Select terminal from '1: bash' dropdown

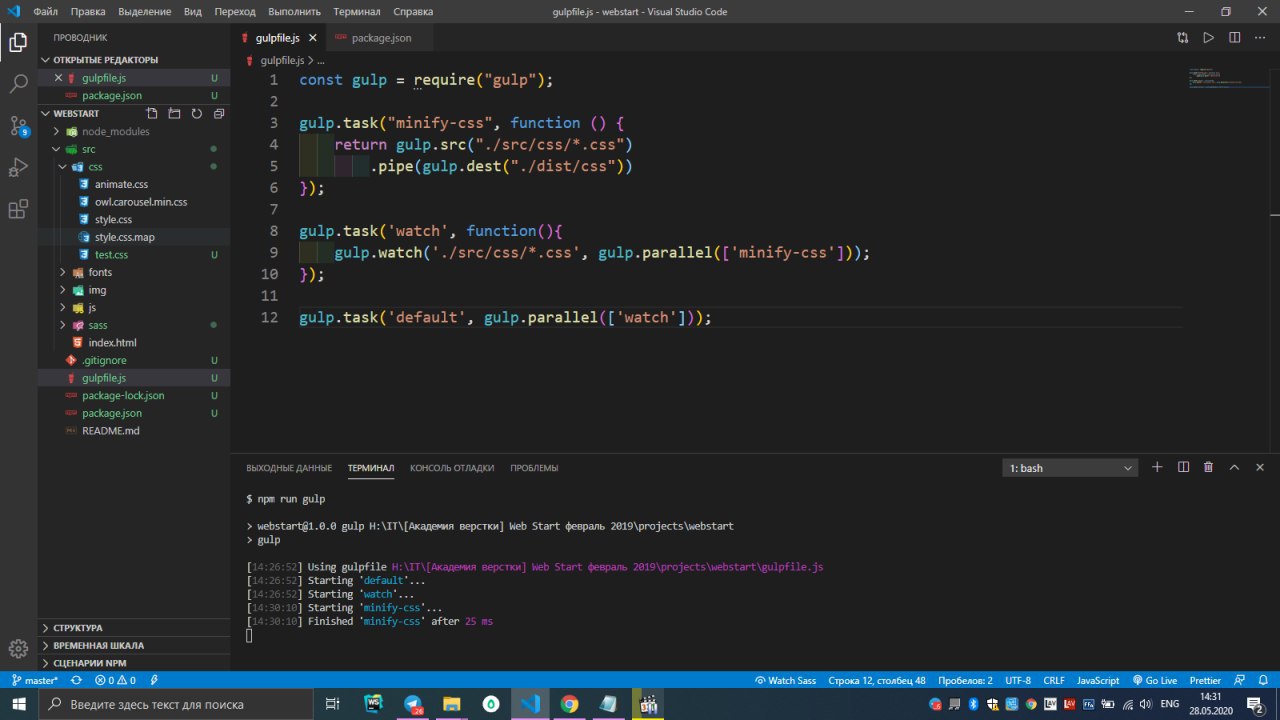pos(1070,468)
